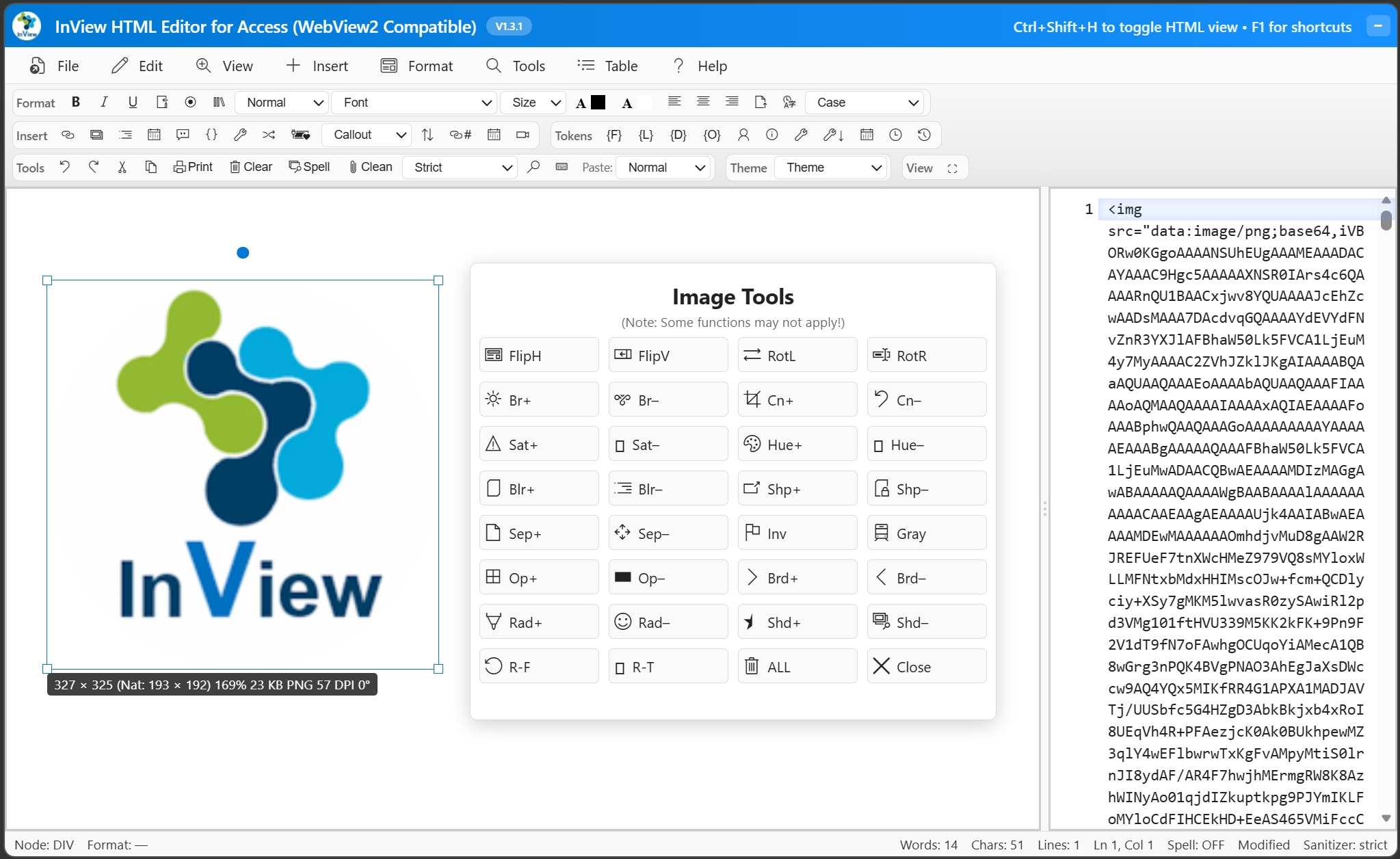Screen dimensions: 1400x859
Task: Toggle underline formatting
Action: pyautogui.click(x=133, y=103)
